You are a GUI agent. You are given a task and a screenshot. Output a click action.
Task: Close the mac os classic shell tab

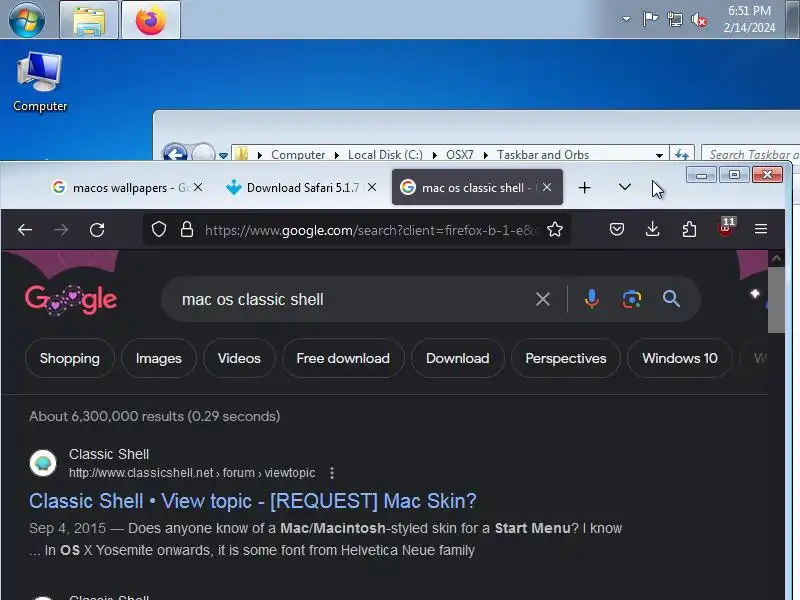click(x=547, y=187)
